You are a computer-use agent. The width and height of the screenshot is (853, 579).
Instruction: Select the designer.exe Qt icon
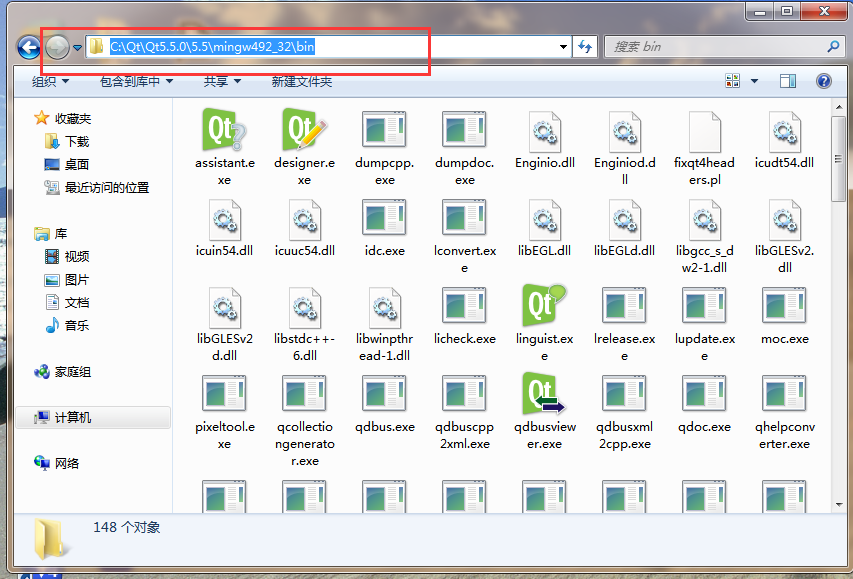pyautogui.click(x=304, y=131)
